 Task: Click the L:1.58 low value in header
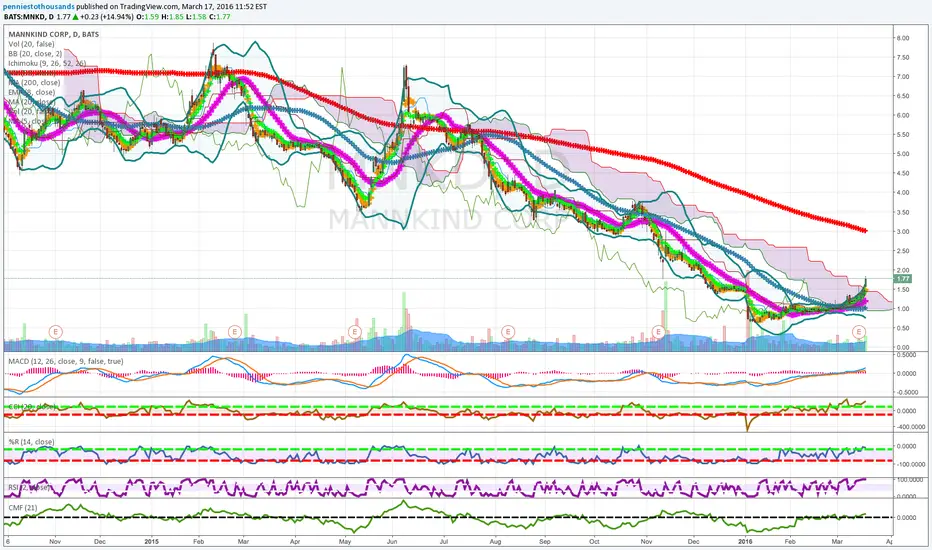coord(194,17)
